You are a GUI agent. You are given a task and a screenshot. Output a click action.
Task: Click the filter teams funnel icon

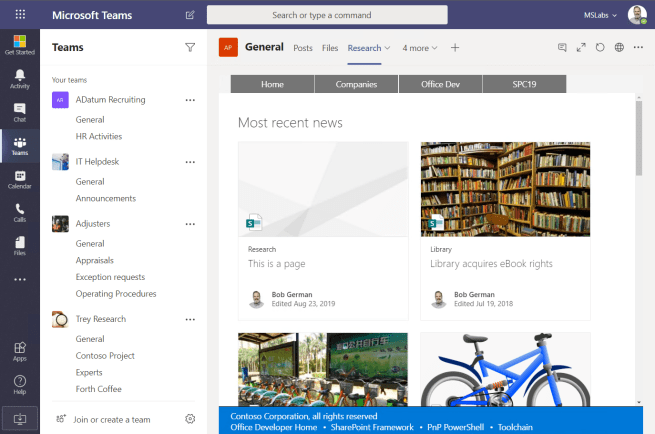[x=190, y=47]
